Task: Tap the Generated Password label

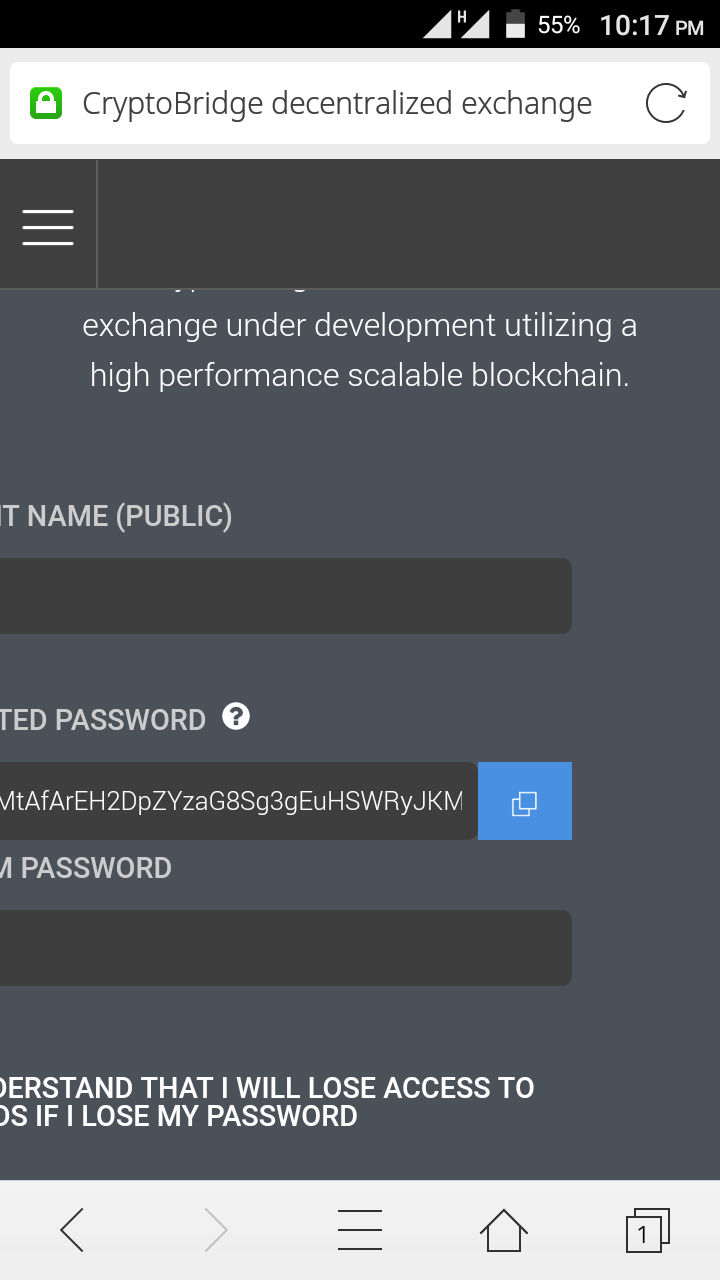Action: 103,720
